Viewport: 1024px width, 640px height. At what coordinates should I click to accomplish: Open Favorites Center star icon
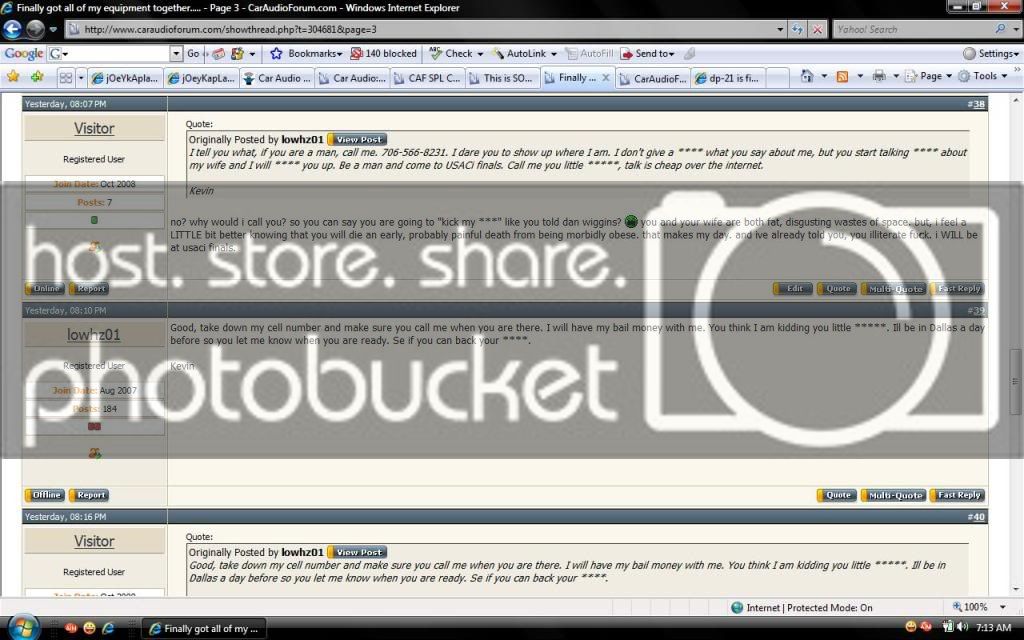pyautogui.click(x=13, y=77)
